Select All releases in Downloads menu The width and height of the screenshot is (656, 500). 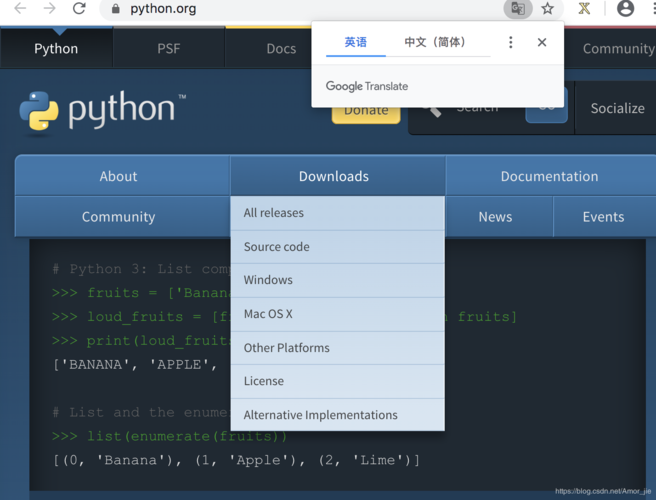tap(338, 213)
